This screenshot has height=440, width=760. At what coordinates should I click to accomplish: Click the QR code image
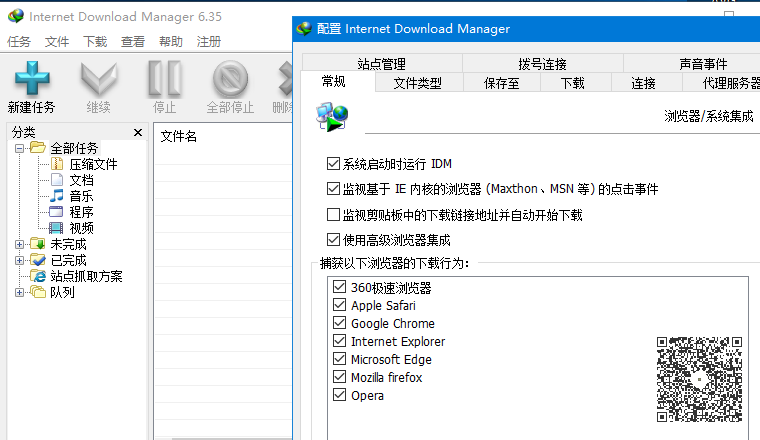tap(699, 379)
